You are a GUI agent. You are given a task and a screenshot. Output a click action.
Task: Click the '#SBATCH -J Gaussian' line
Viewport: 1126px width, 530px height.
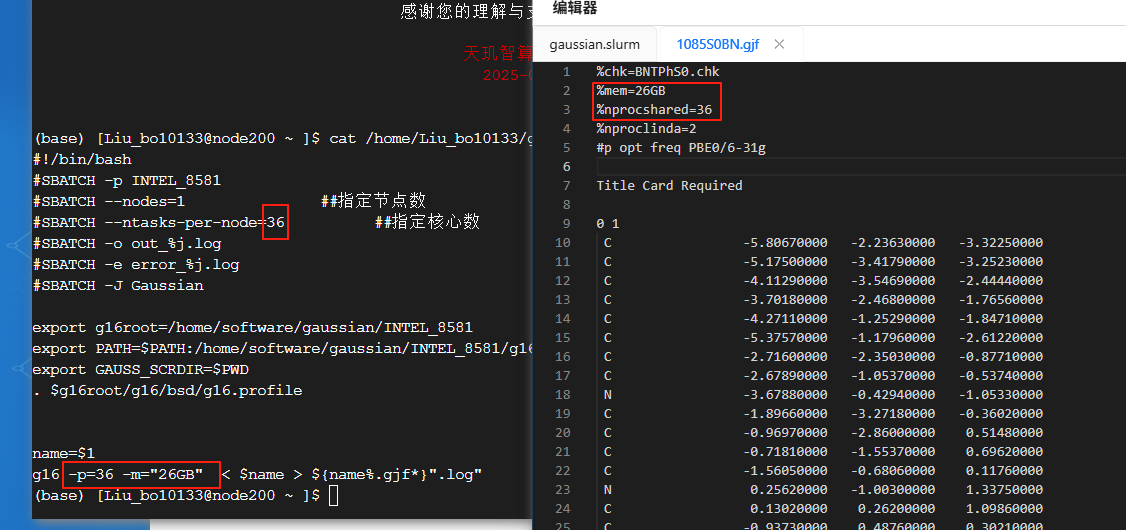118,286
